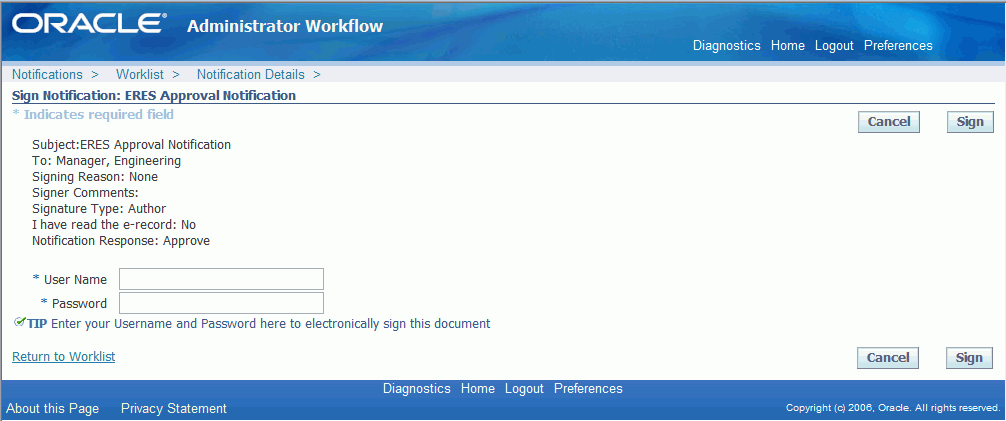This screenshot has height=421, width=1006.
Task: Click Logout in the footer bar
Action: [x=524, y=388]
